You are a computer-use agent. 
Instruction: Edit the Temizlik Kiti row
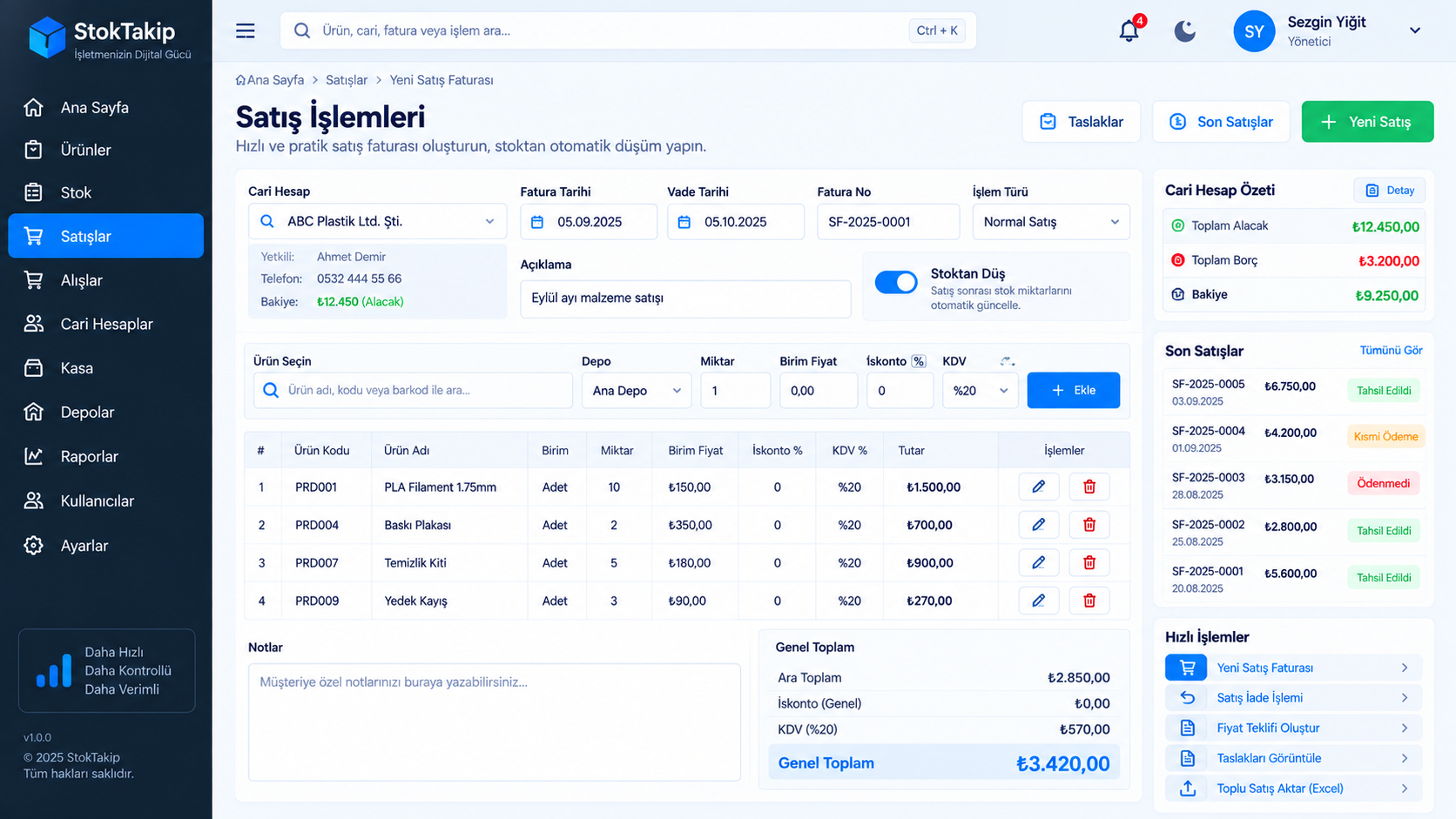[x=1038, y=562]
